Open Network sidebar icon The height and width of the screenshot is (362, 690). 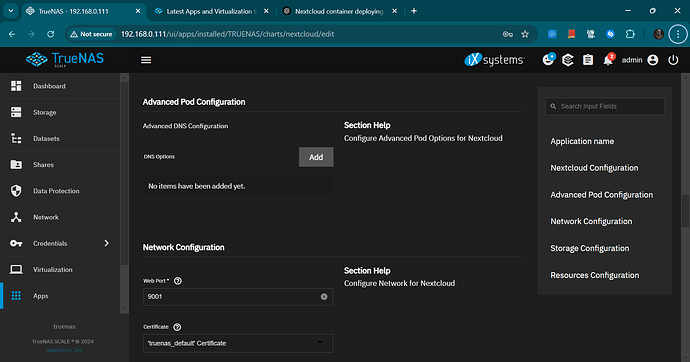(x=16, y=217)
